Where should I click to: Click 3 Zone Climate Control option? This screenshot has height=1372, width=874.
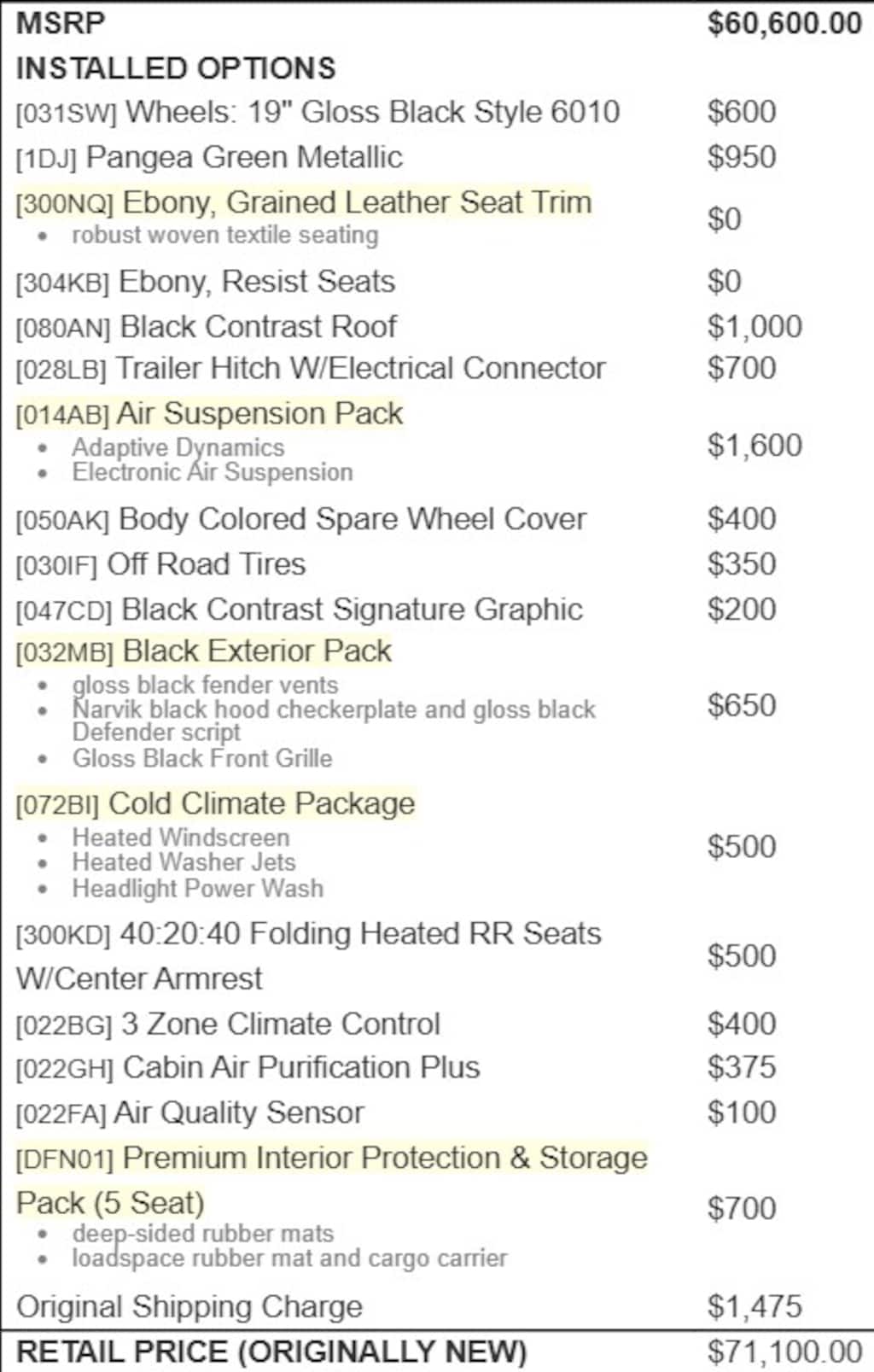tap(280, 1024)
